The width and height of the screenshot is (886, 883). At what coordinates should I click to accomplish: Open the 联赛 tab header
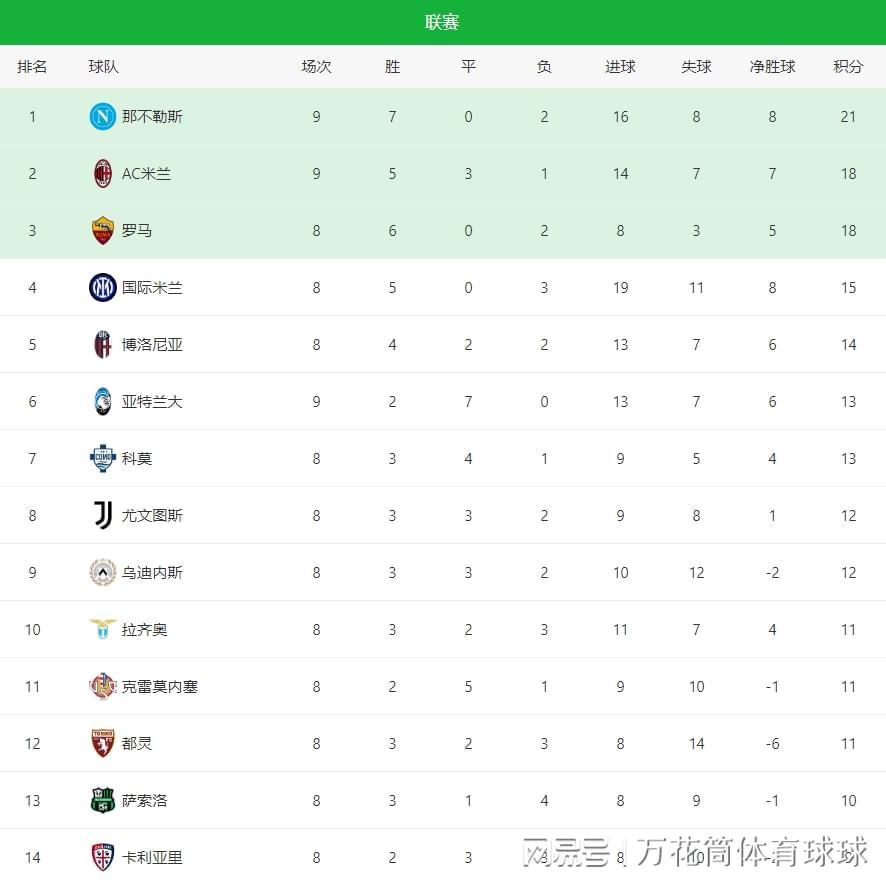click(x=442, y=22)
